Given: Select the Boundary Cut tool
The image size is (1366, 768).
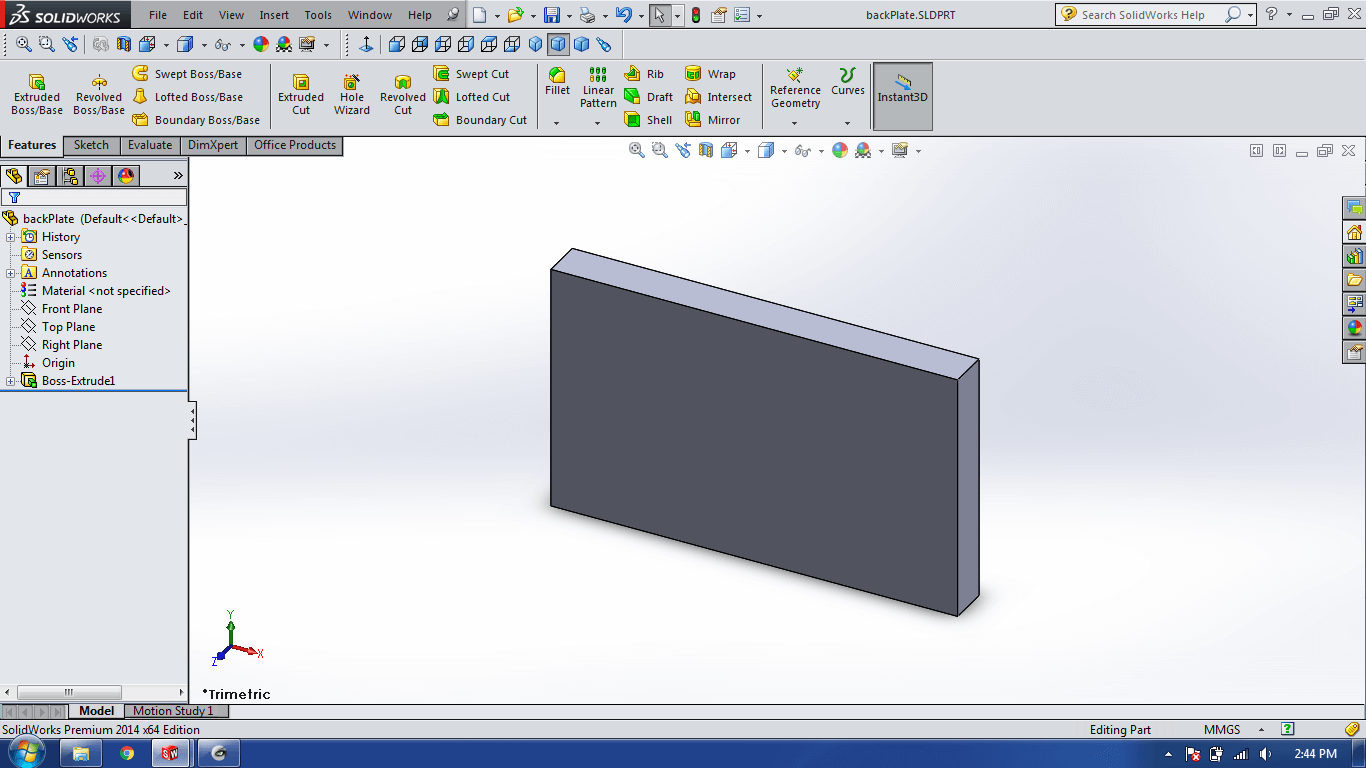Looking at the screenshot, I should [480, 120].
